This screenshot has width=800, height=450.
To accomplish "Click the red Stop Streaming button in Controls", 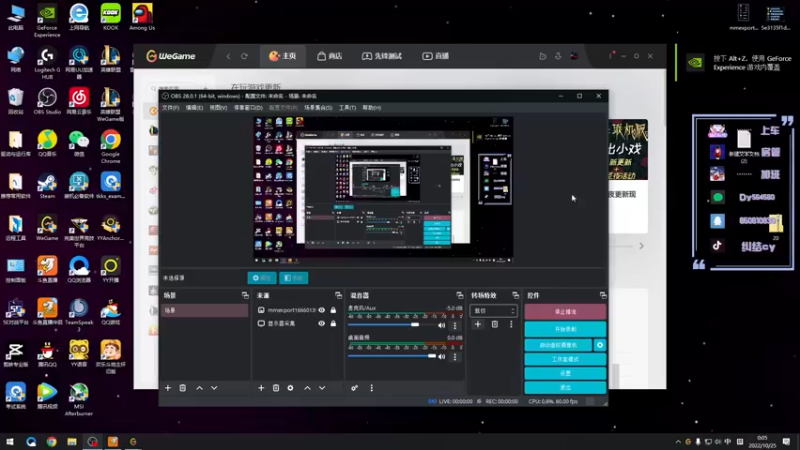I will click(x=565, y=312).
